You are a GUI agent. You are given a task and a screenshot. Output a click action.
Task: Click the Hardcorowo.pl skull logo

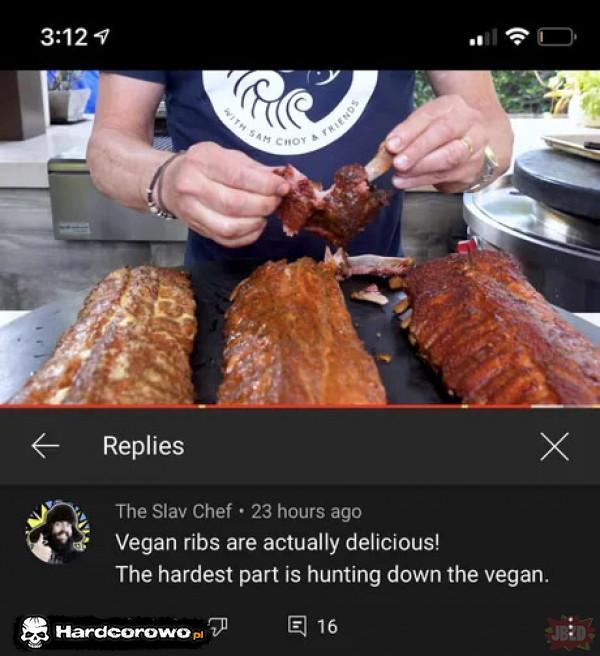[x=34, y=631]
